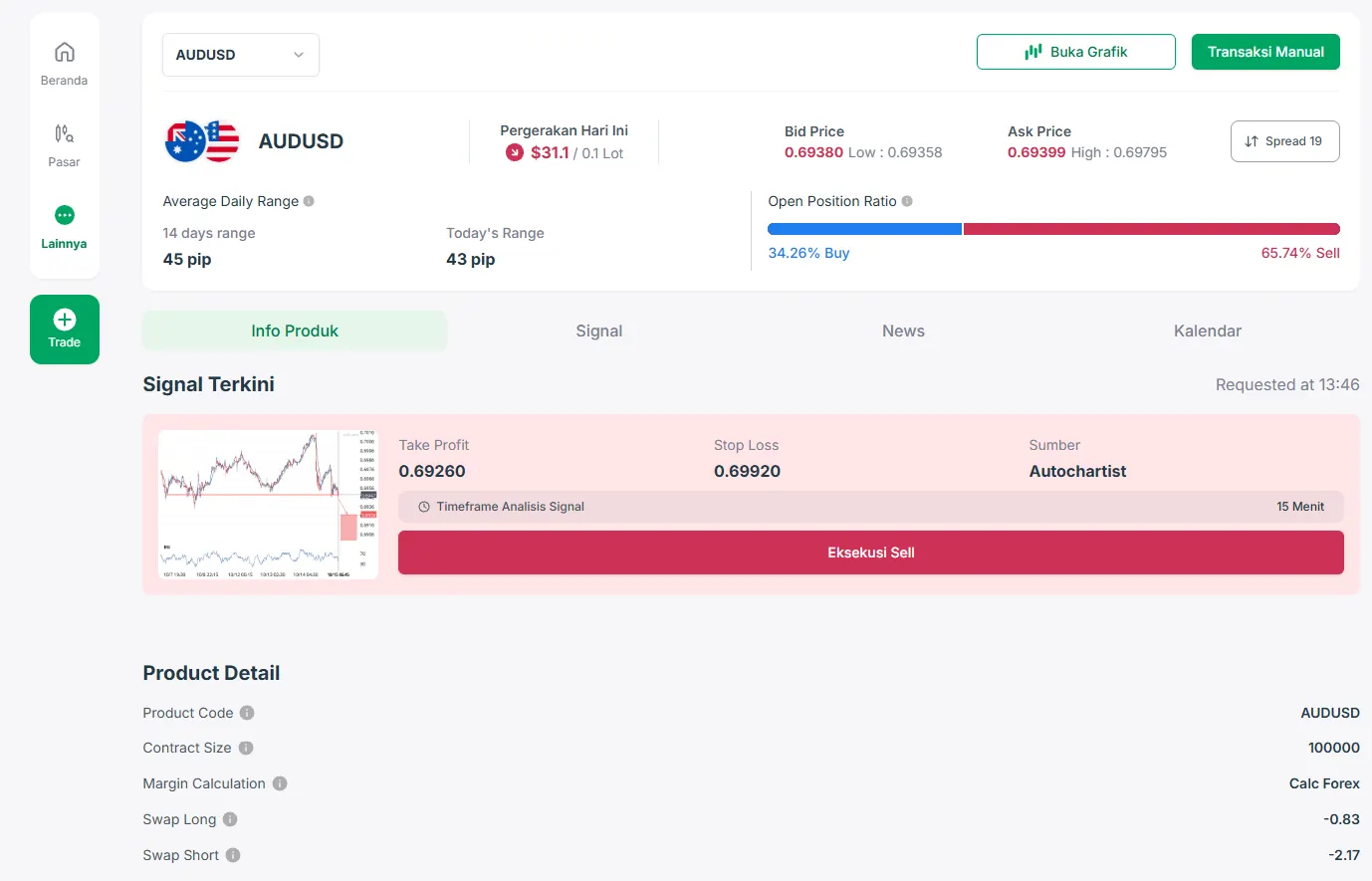
Task: Switch to the Info Produk tab
Action: (295, 330)
